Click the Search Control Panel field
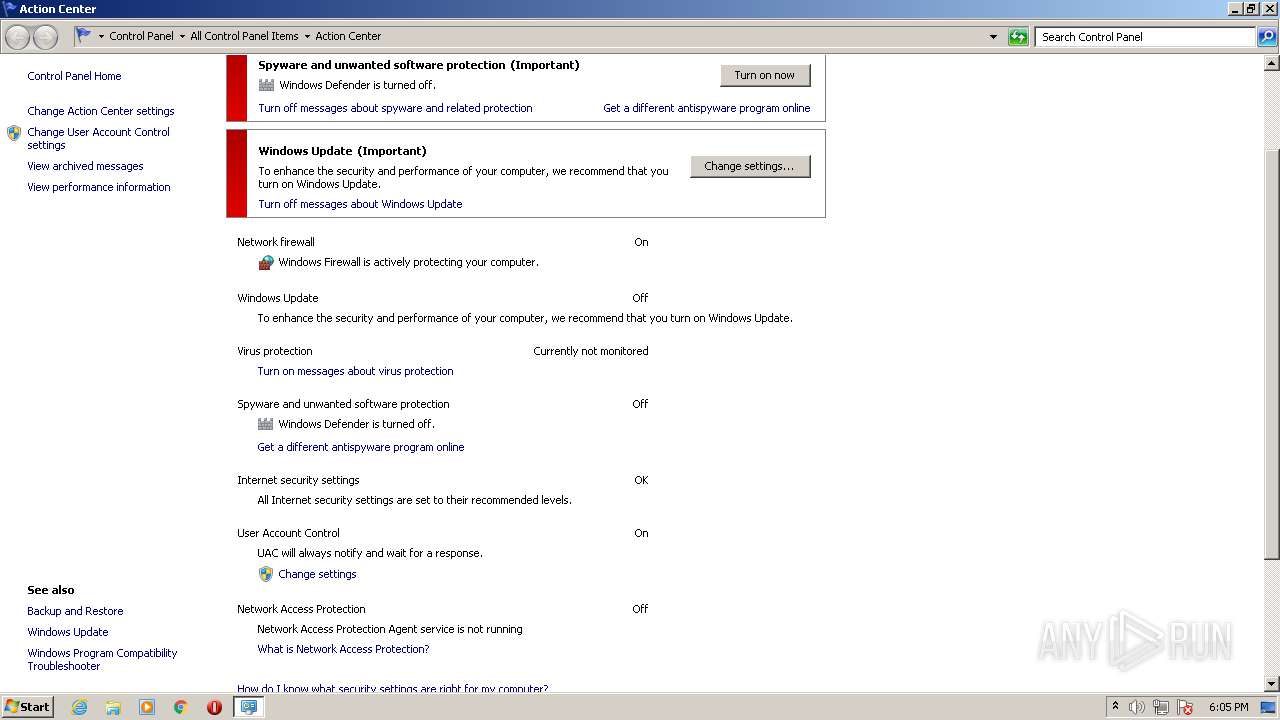Viewport: 1280px width, 720px height. (x=1145, y=37)
